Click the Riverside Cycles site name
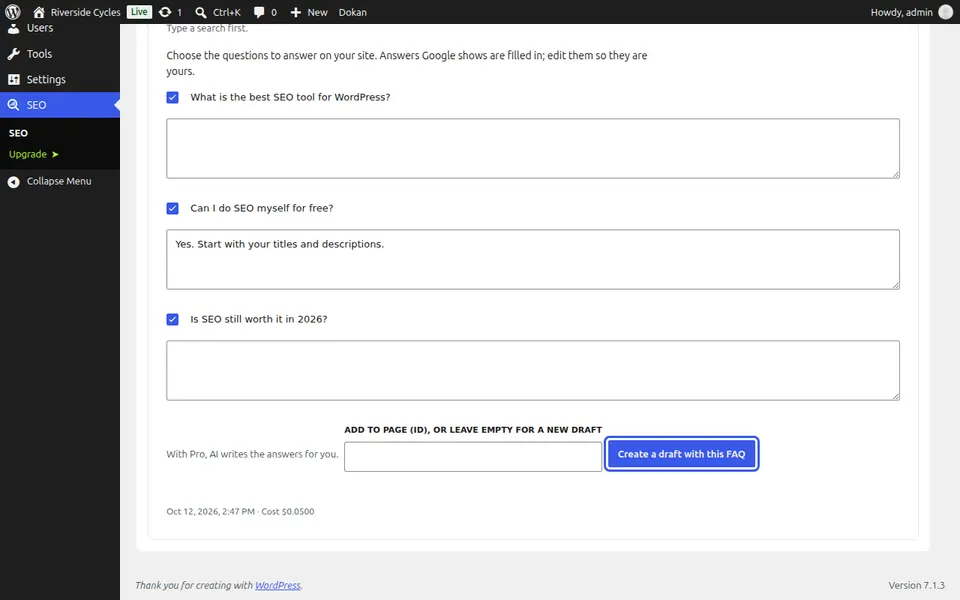The width and height of the screenshot is (960, 600). (86, 12)
